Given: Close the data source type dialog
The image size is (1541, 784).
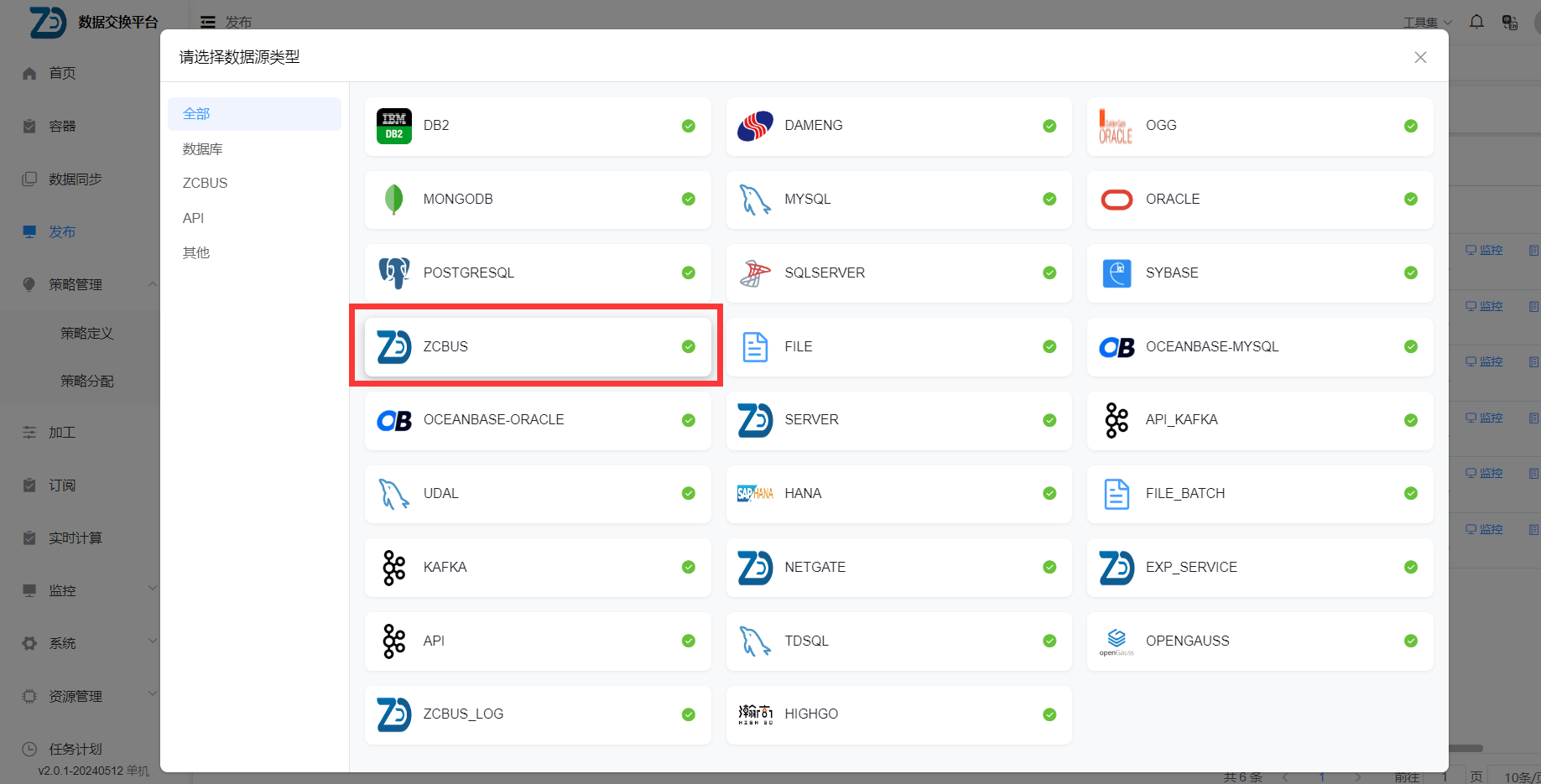Looking at the screenshot, I should (1419, 57).
